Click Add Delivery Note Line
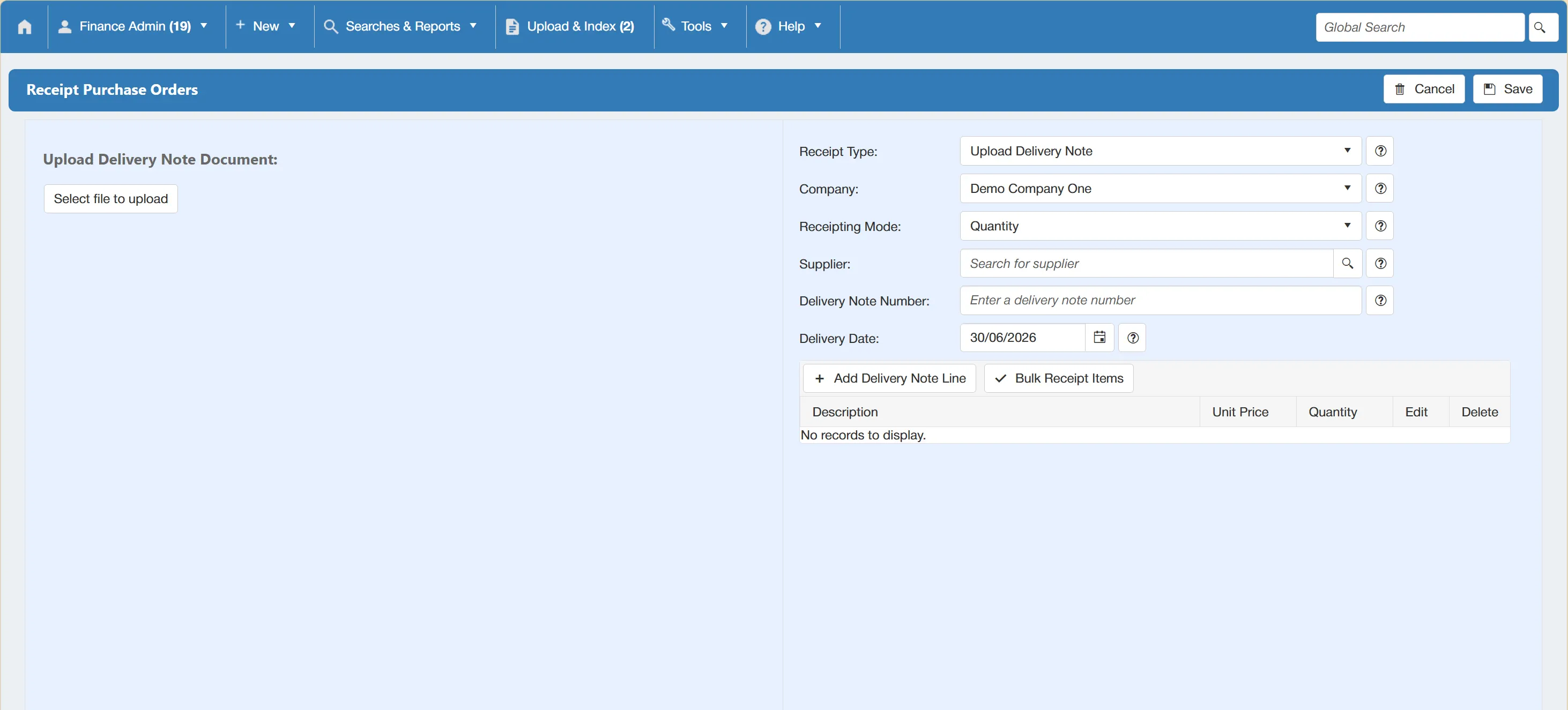 coord(889,378)
